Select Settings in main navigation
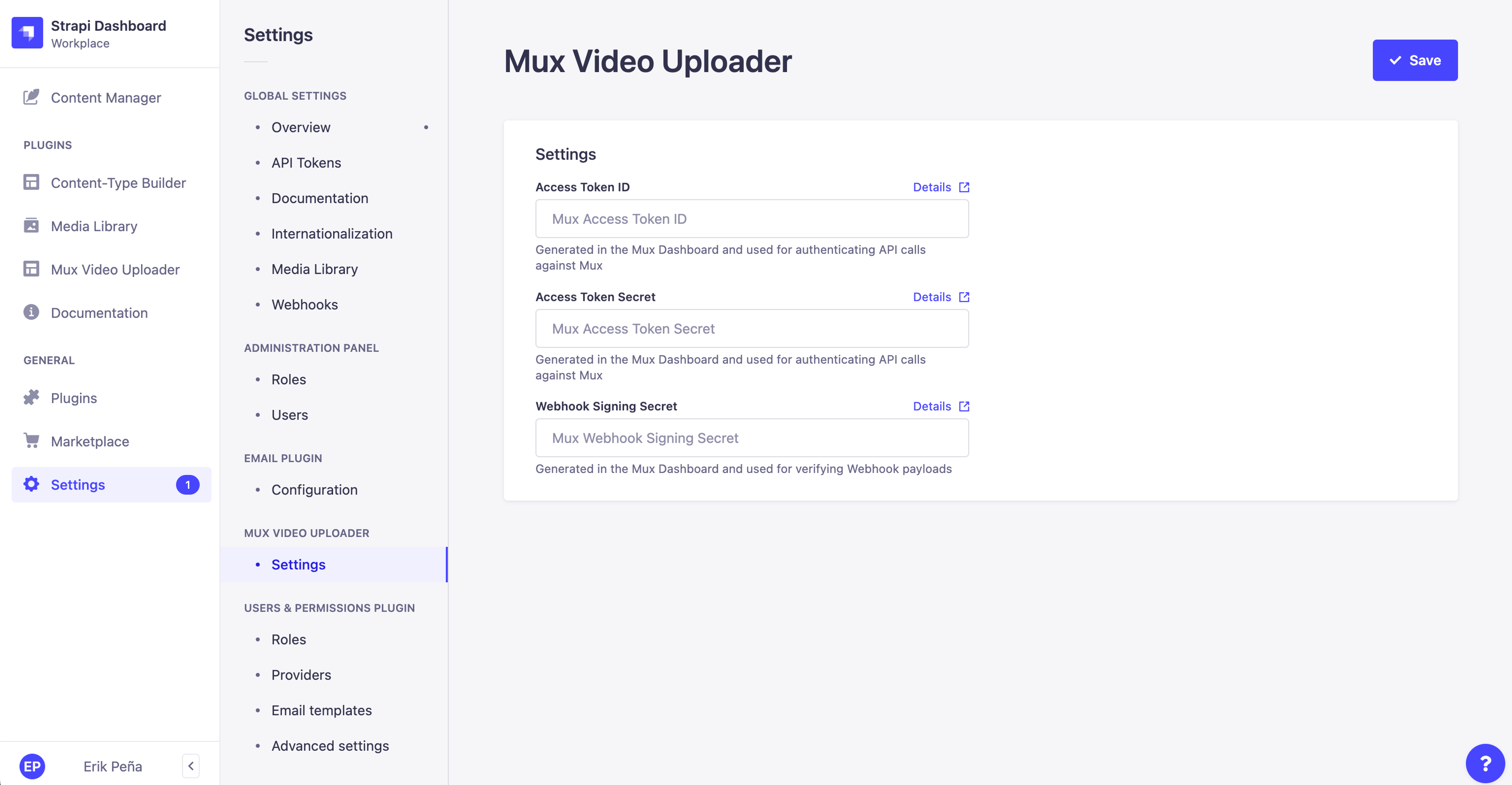 (x=111, y=485)
